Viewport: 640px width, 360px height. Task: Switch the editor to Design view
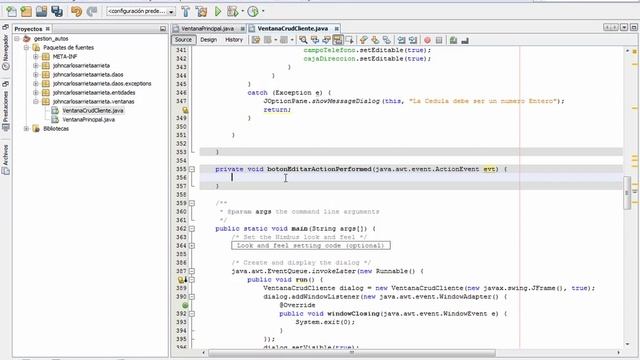[x=209, y=40]
